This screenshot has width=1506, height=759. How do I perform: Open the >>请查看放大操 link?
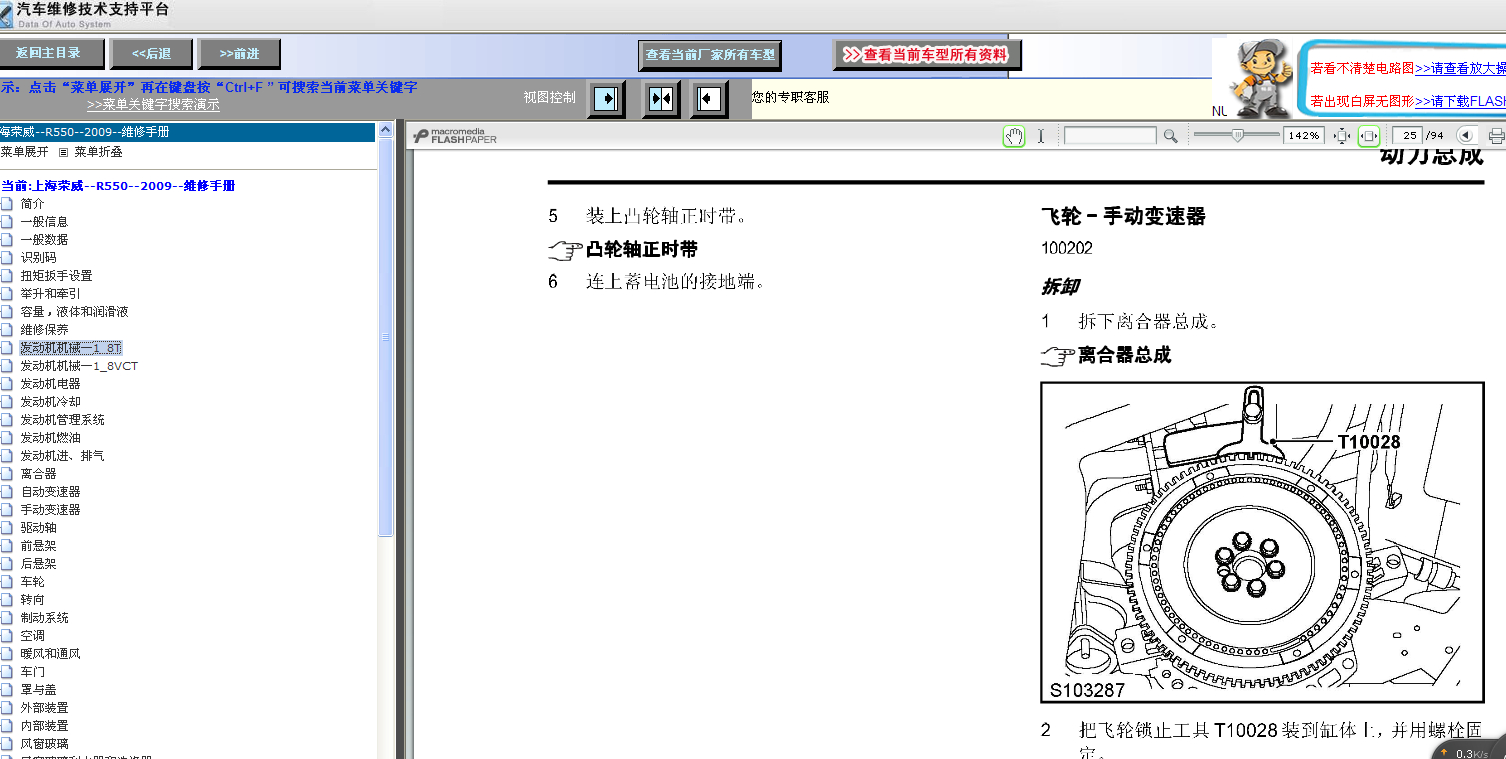tap(1461, 69)
